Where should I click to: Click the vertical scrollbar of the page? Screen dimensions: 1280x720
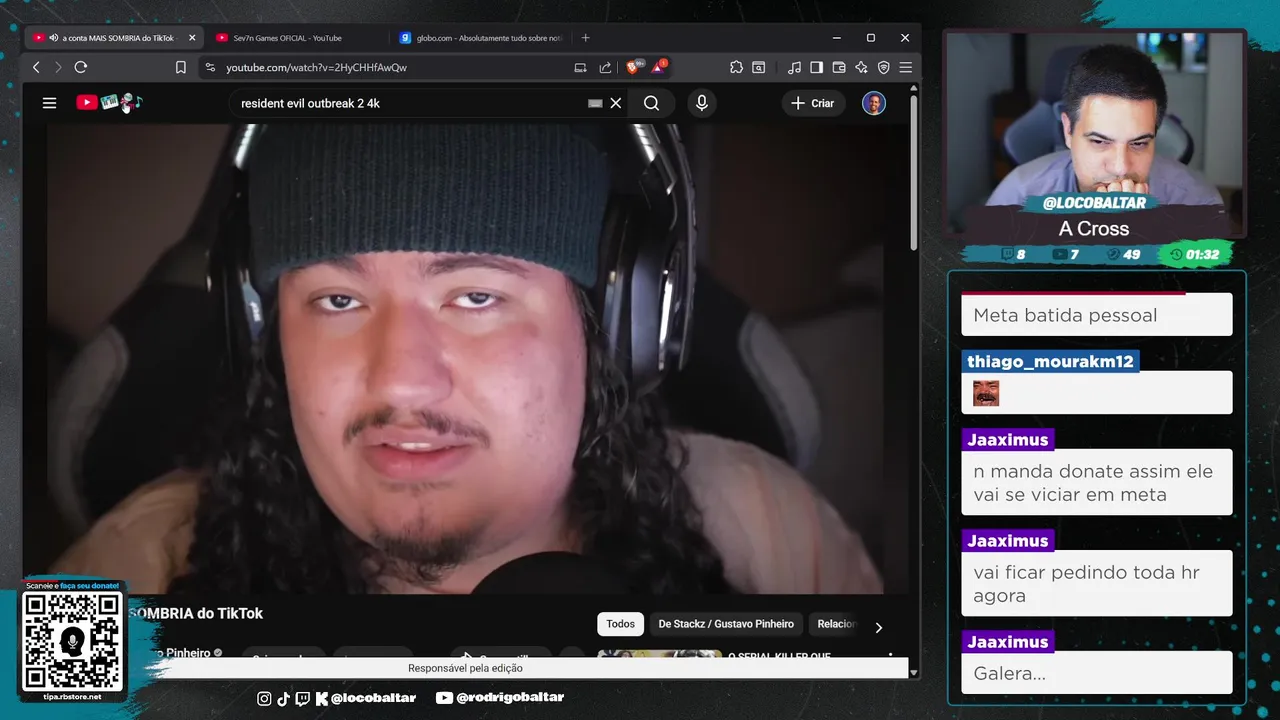point(913,172)
